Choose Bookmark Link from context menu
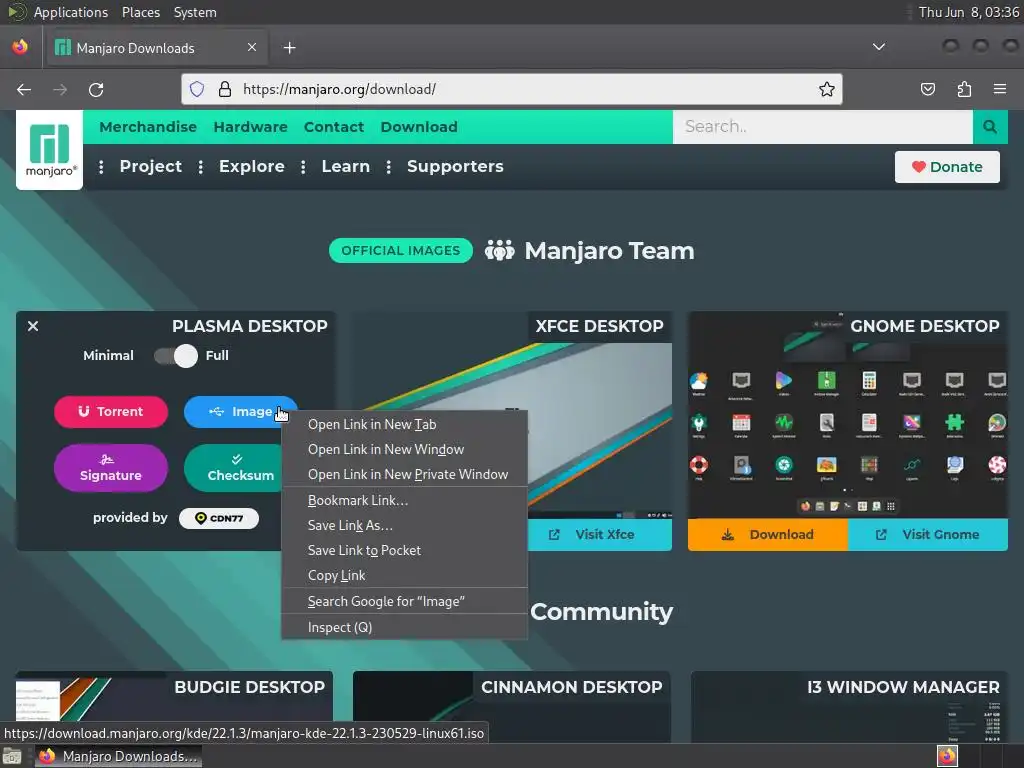The height and width of the screenshot is (768, 1024). coord(404,500)
